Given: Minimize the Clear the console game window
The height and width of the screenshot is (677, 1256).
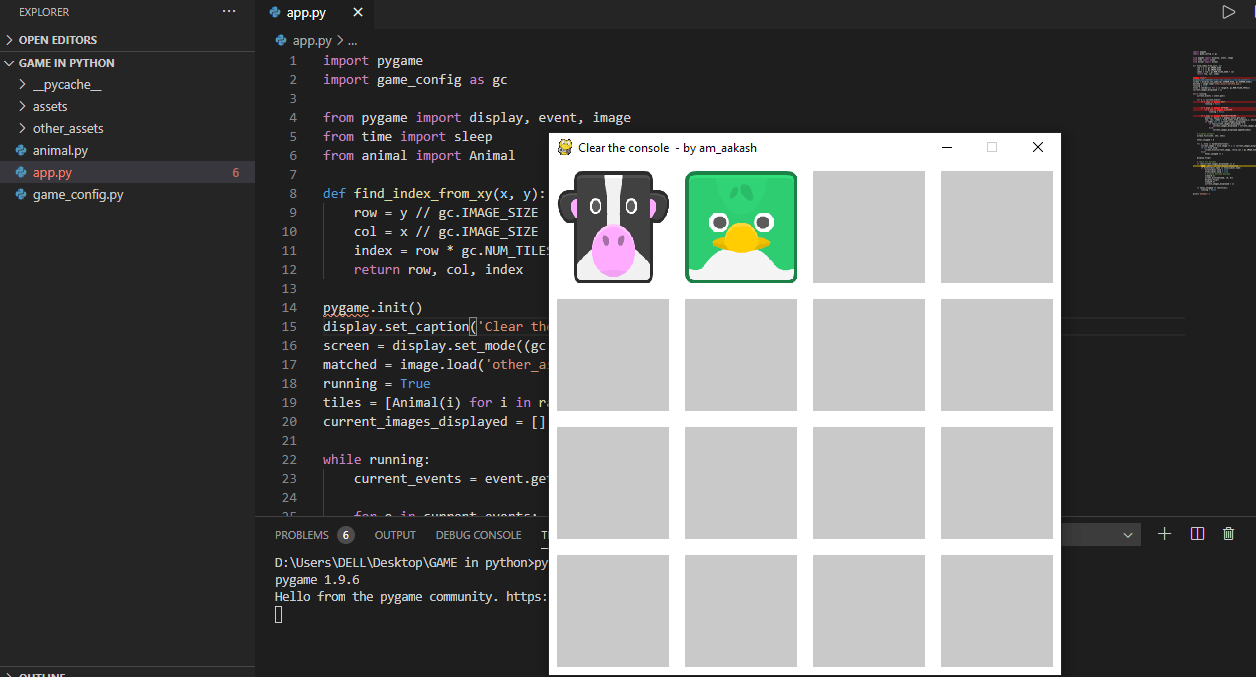Looking at the screenshot, I should tap(946, 147).
